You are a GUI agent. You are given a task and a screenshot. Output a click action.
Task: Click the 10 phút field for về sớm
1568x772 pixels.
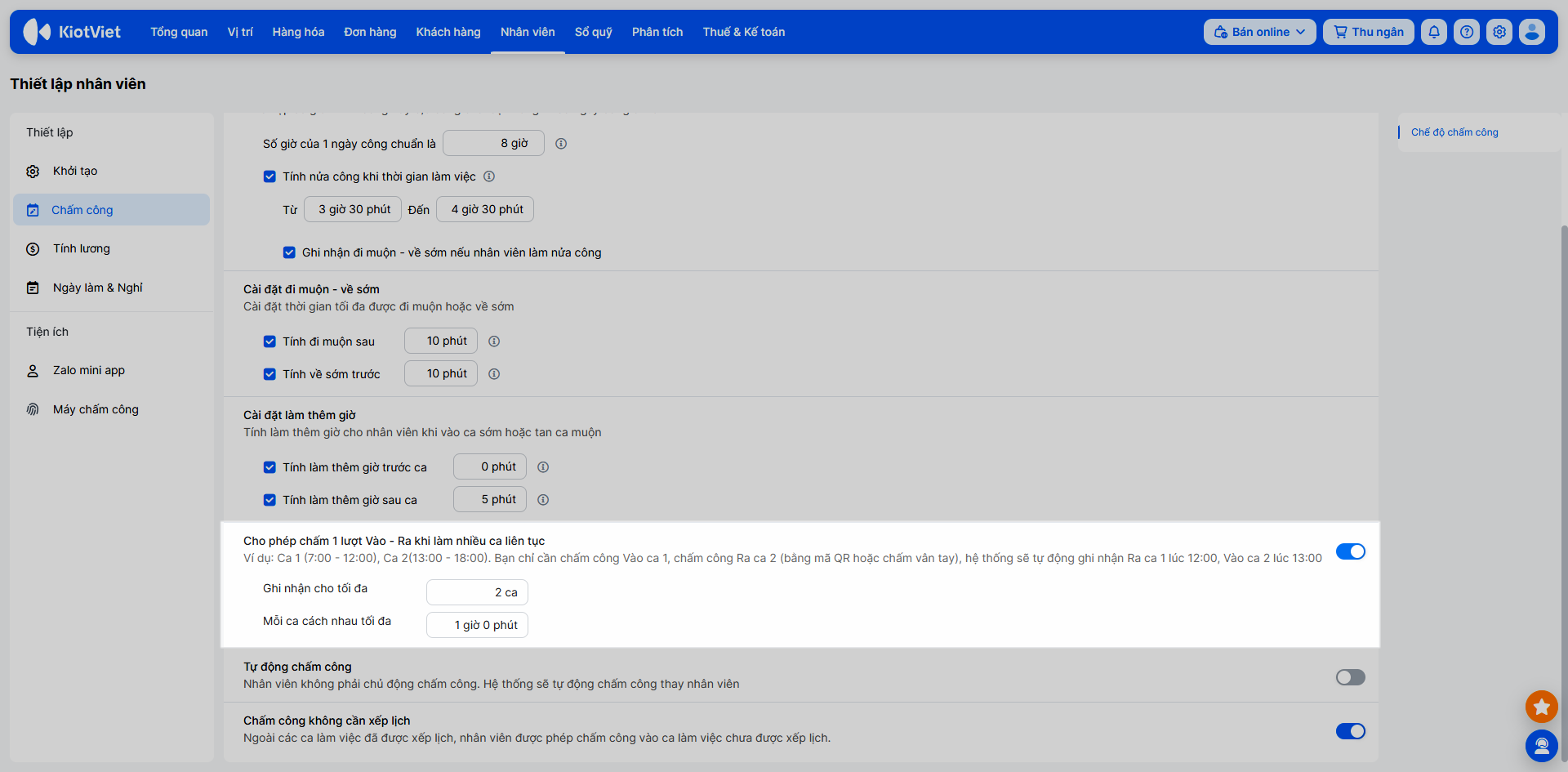coord(441,373)
